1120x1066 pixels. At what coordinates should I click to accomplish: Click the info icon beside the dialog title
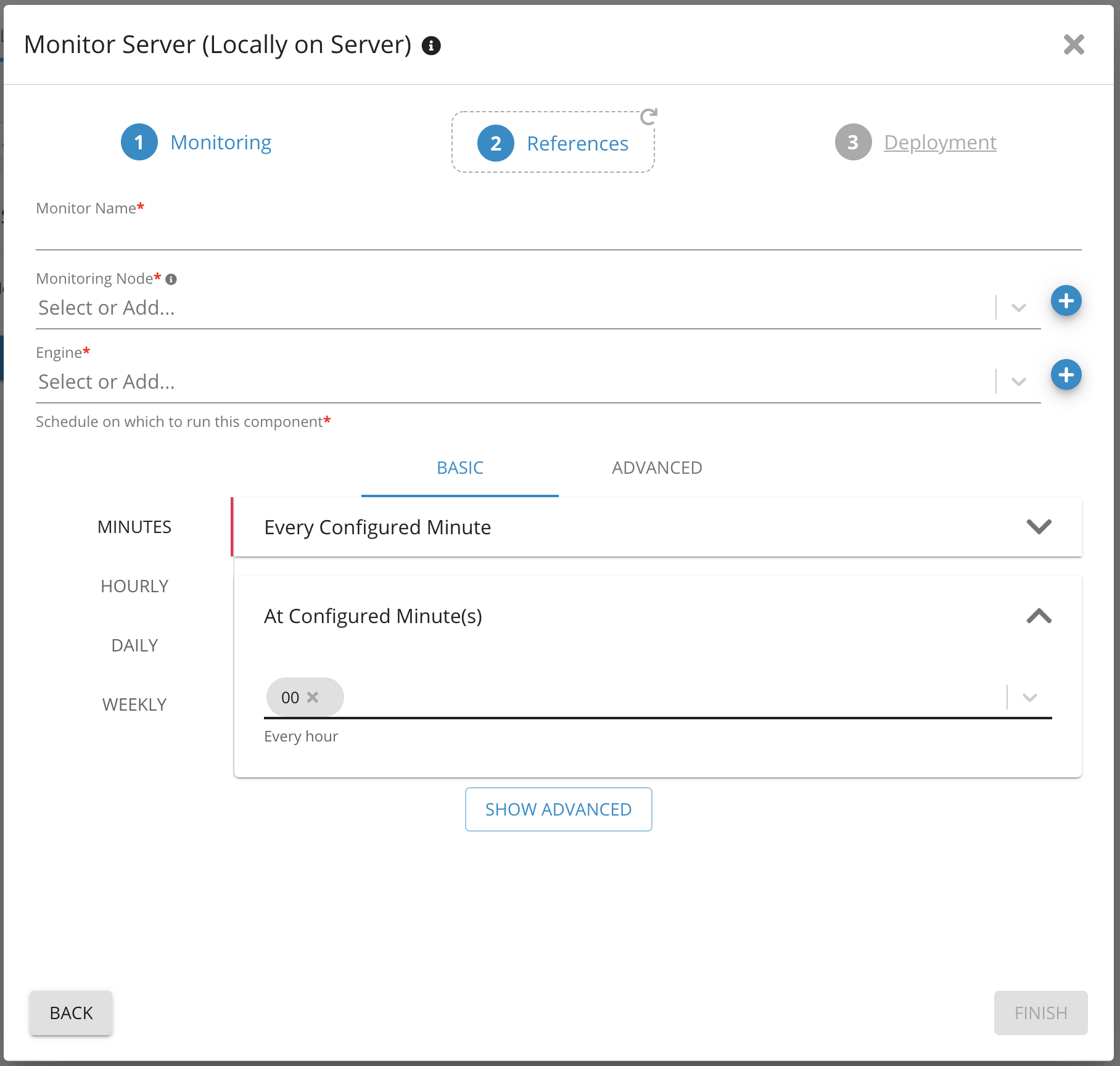pos(431,46)
